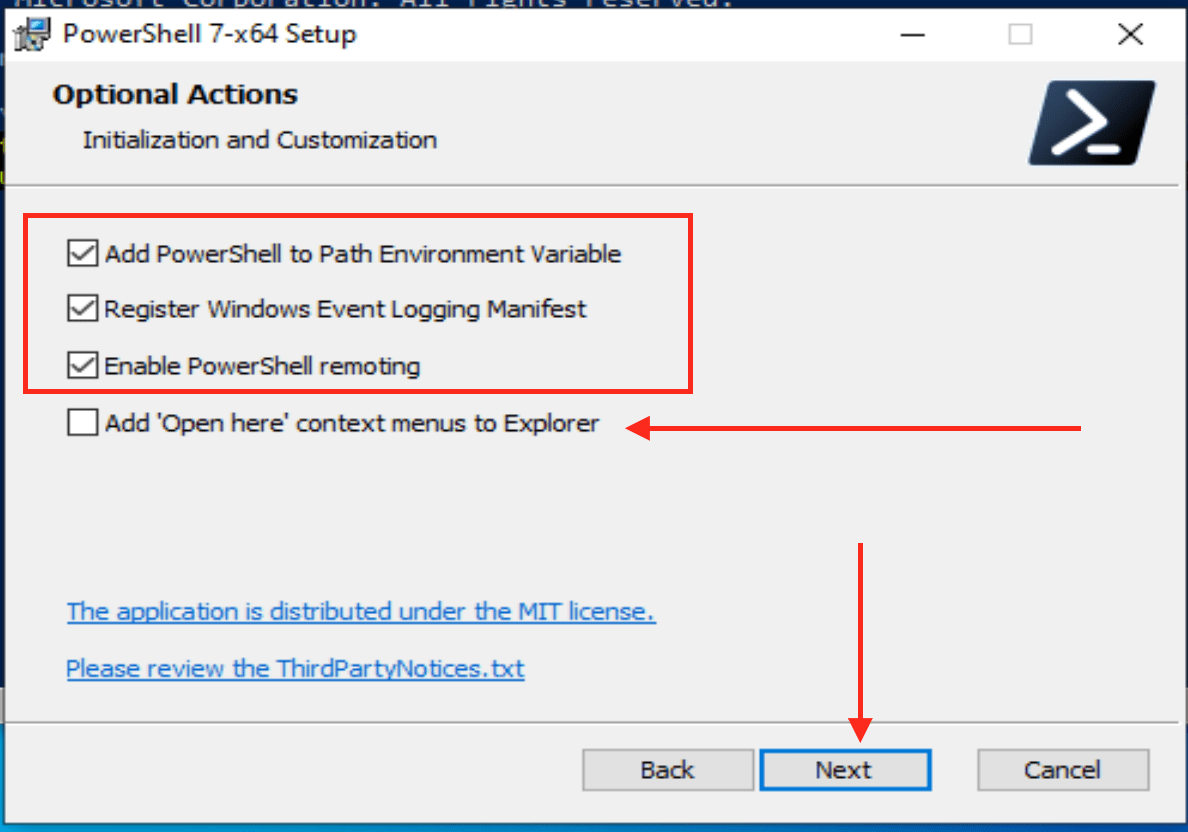The height and width of the screenshot is (832, 1188).
Task: Open the MIT license link
Action: (360, 611)
